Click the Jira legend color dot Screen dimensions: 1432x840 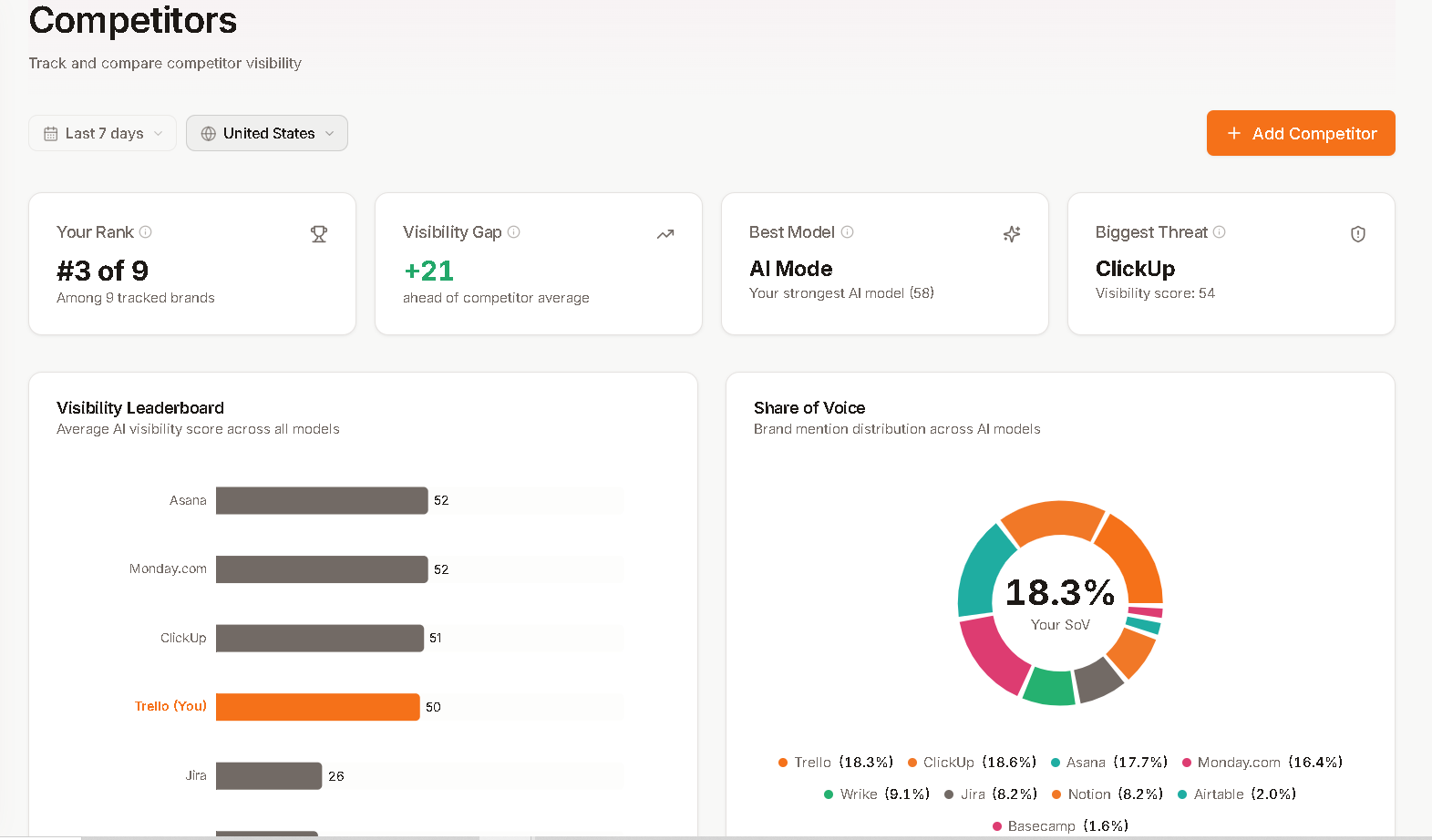949,794
